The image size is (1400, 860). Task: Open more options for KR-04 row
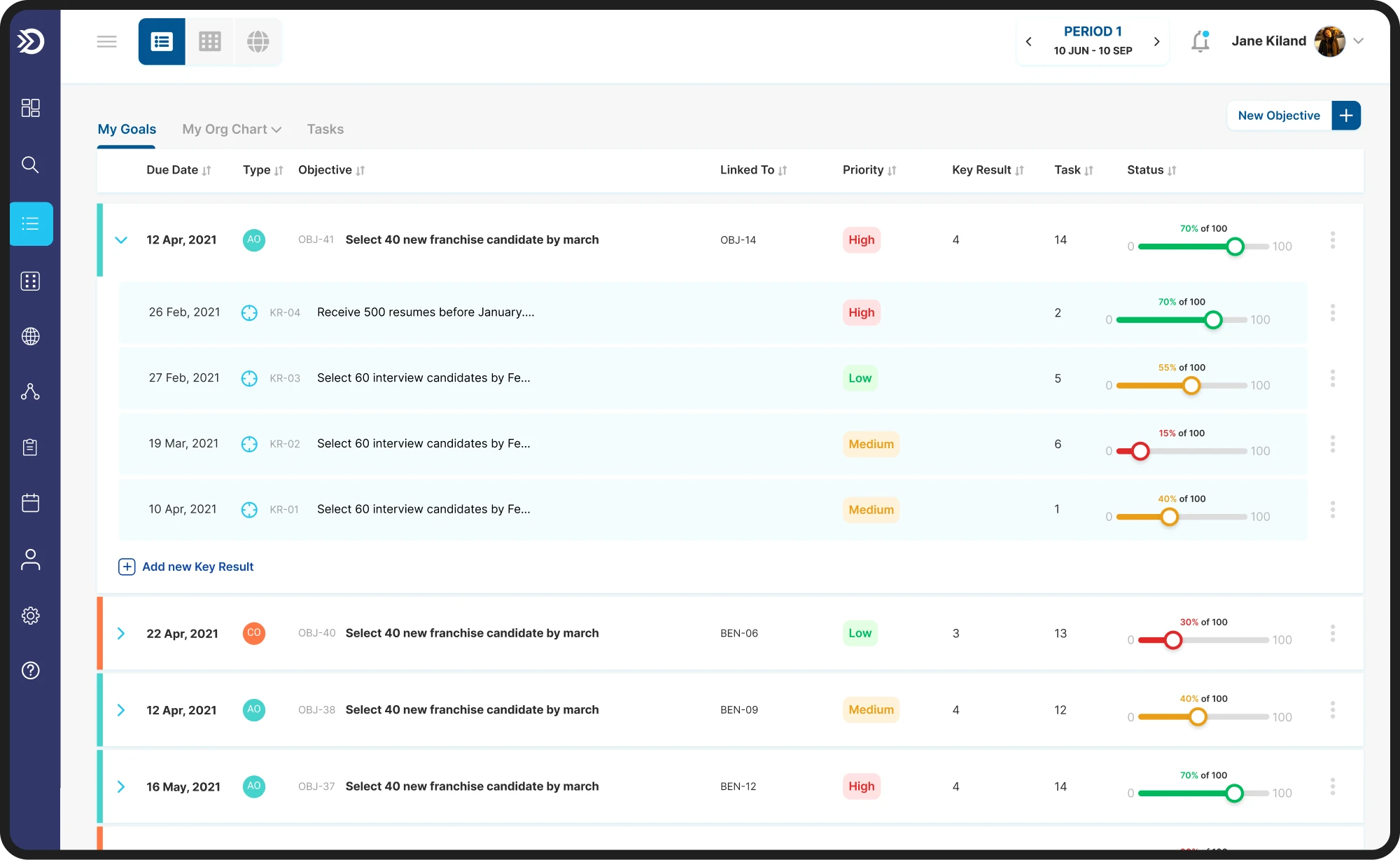(1333, 313)
